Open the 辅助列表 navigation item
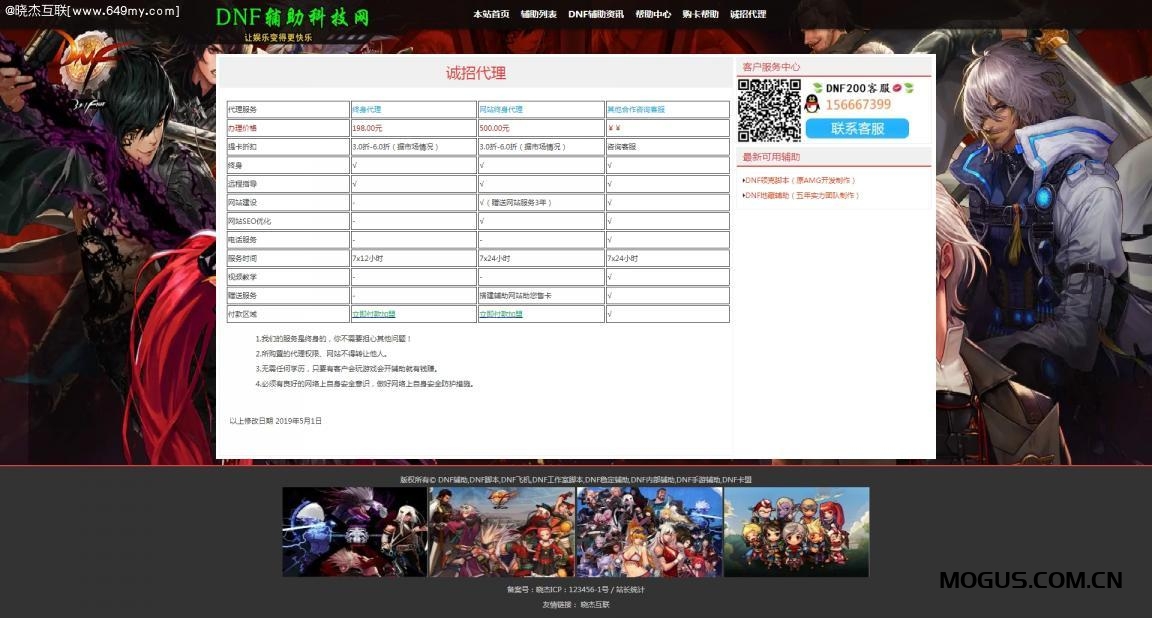This screenshot has height=618, width=1152. click(536, 14)
